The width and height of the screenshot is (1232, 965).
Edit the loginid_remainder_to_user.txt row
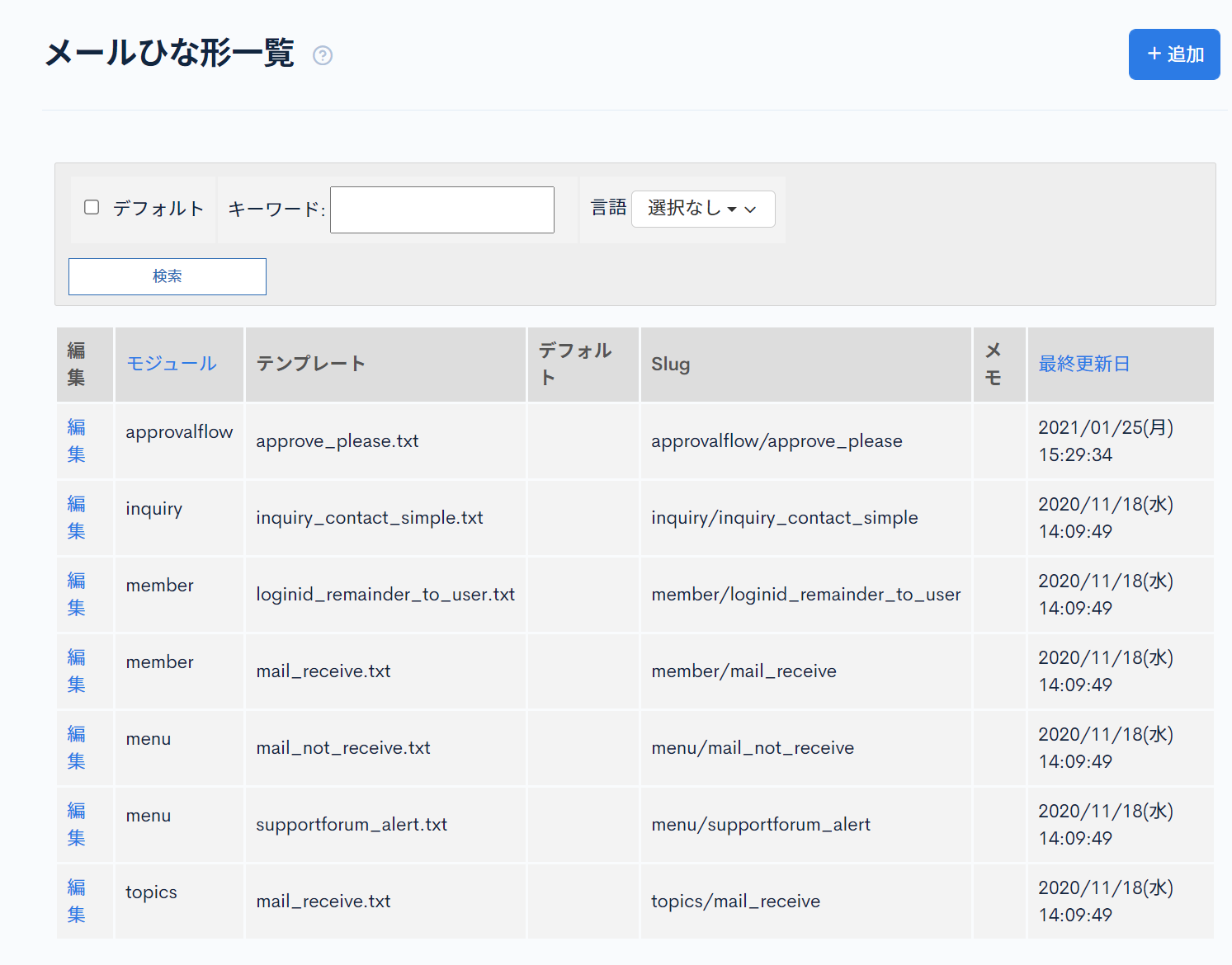coord(77,594)
